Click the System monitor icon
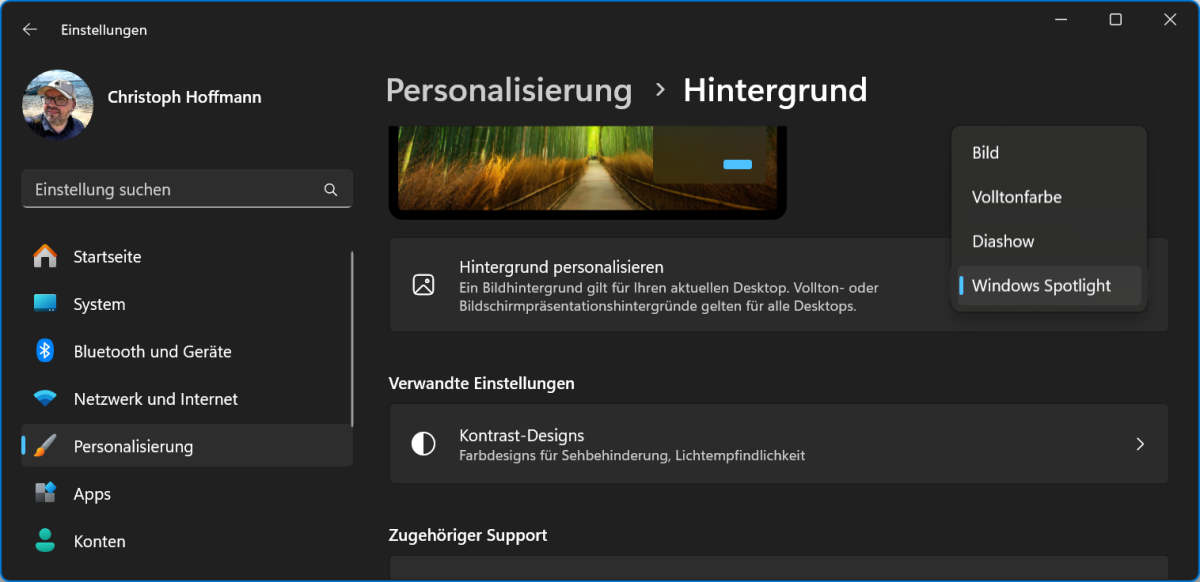This screenshot has width=1200, height=582. [45, 304]
